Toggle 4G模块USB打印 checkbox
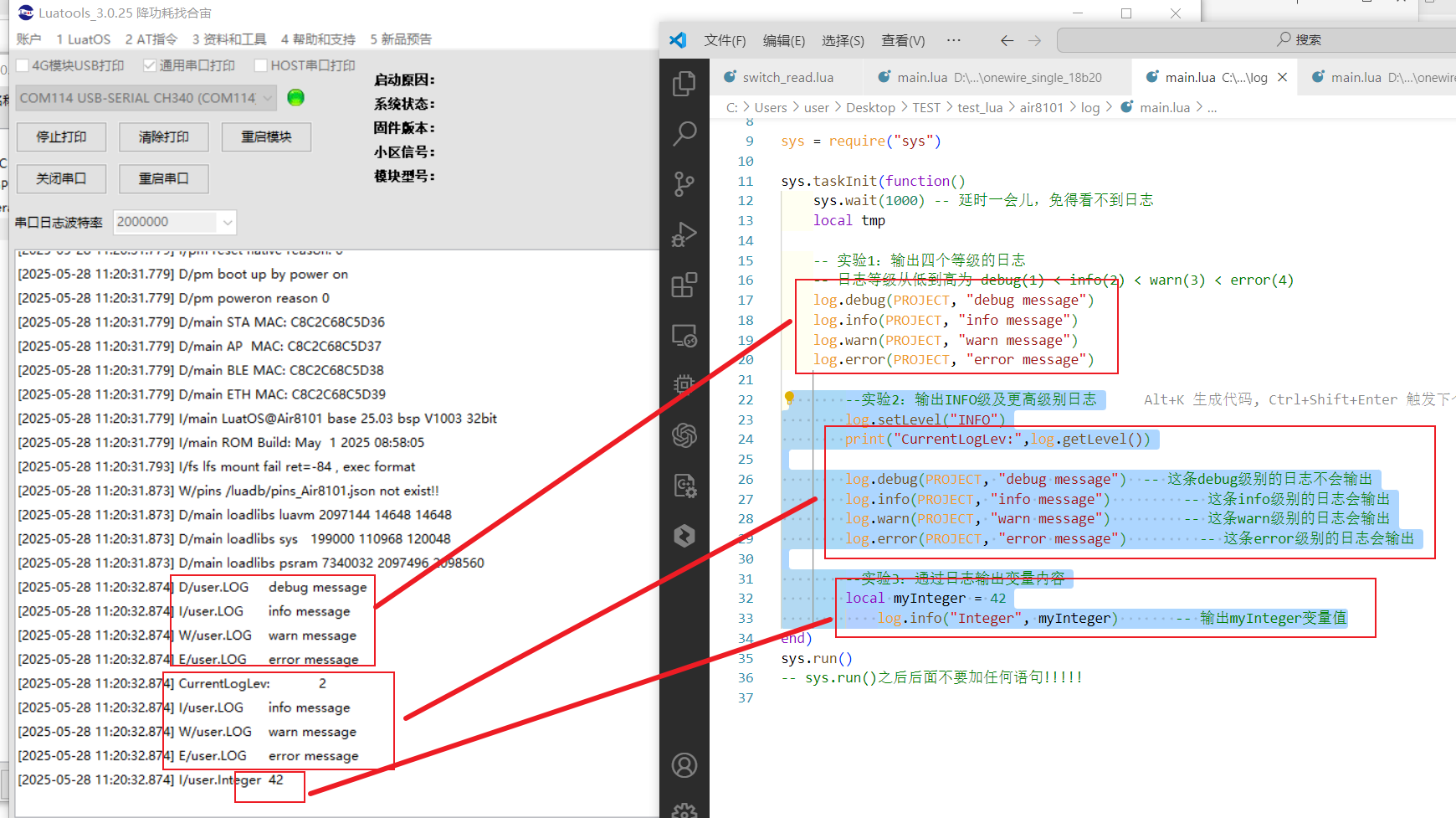Viewport: 1456px width, 818px height. pos(23,65)
